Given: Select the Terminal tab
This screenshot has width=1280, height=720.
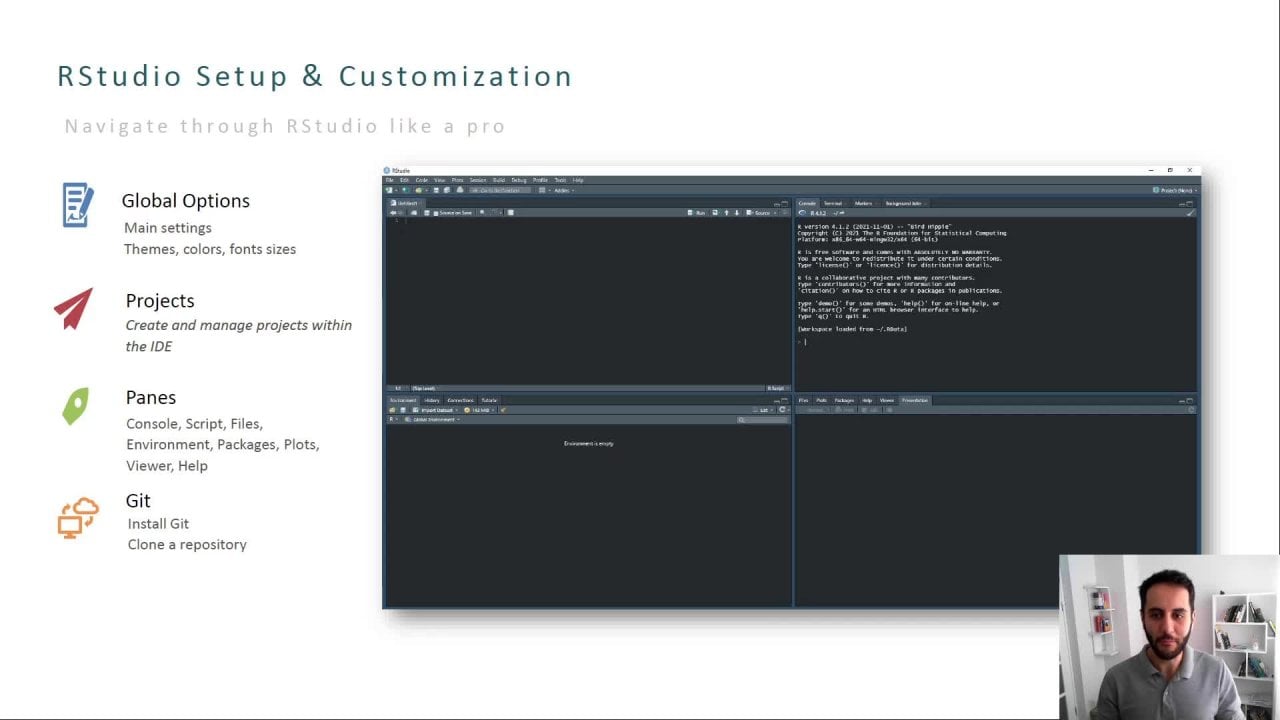Looking at the screenshot, I should click(833, 203).
